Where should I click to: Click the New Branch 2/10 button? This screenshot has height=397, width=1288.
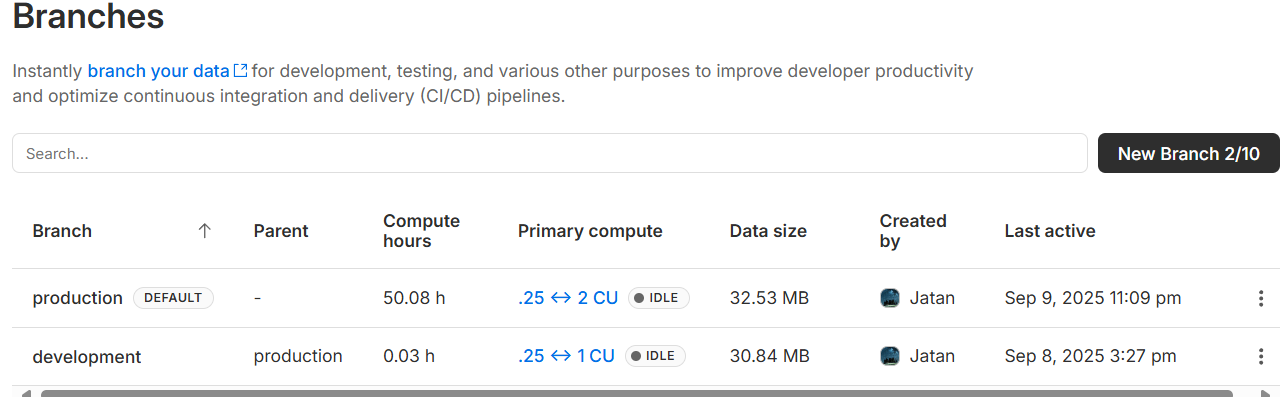[1189, 153]
